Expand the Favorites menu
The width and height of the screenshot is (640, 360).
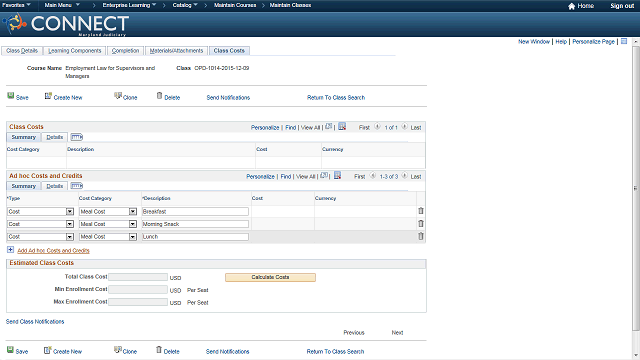16,5
